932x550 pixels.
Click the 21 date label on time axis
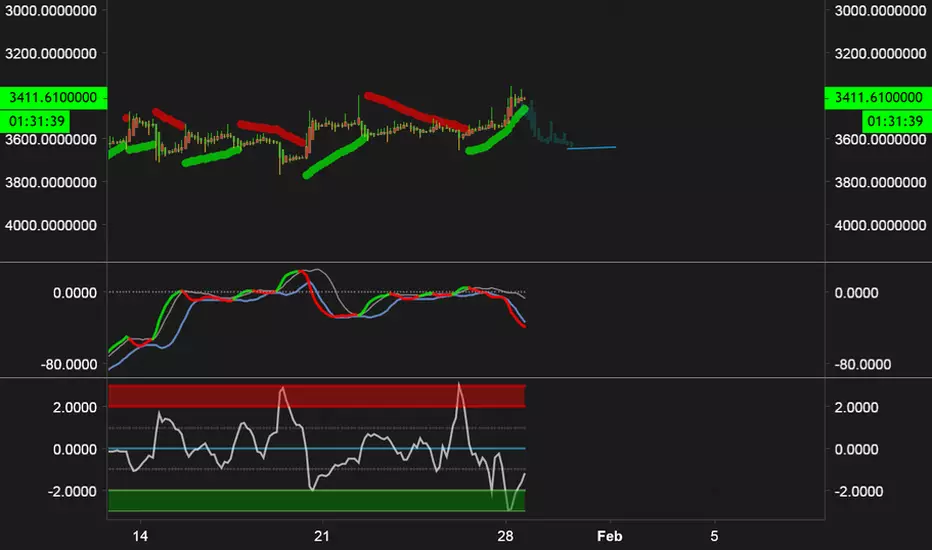click(322, 536)
